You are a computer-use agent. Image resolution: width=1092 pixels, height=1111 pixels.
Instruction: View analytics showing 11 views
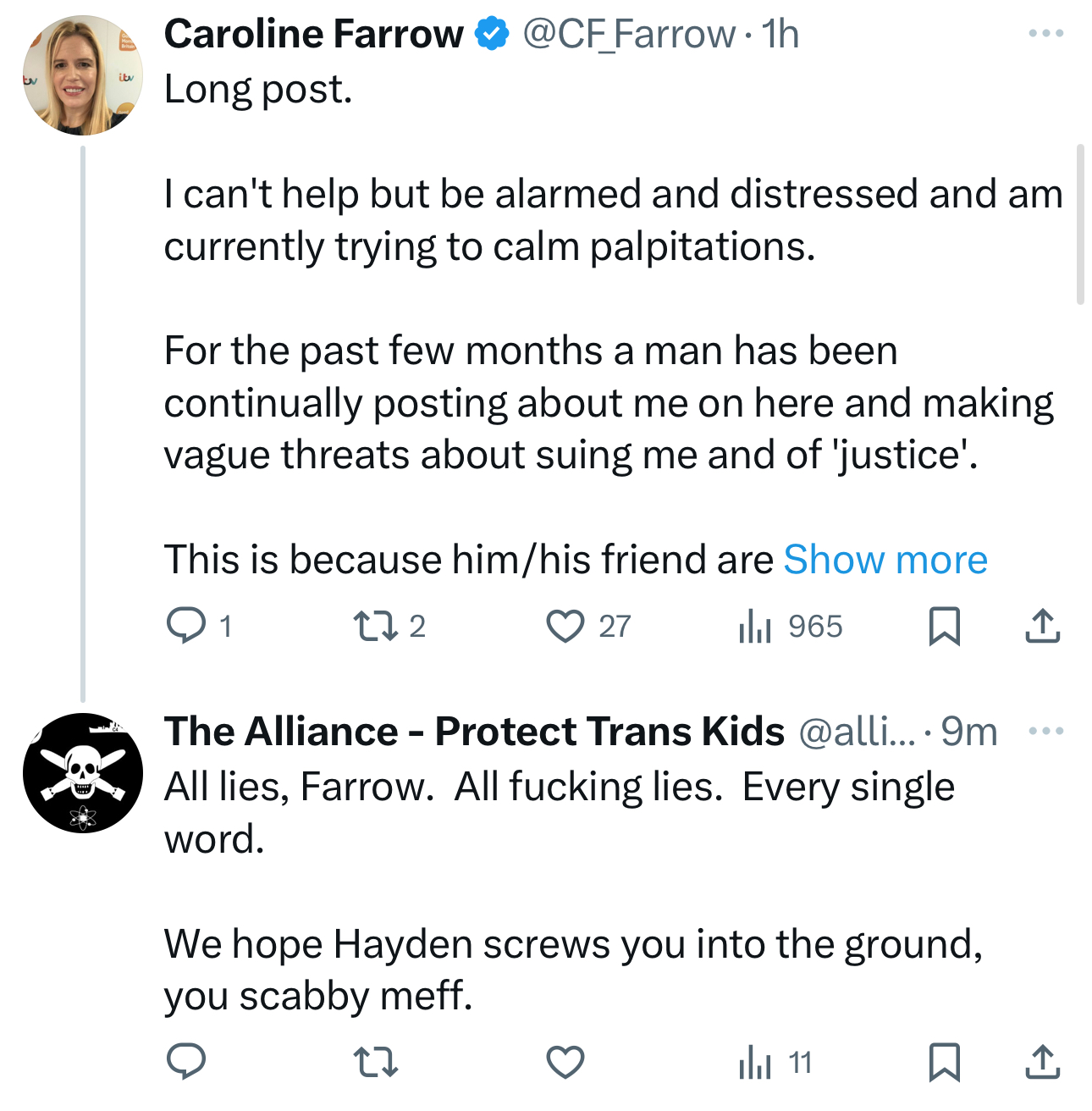pos(754,1062)
